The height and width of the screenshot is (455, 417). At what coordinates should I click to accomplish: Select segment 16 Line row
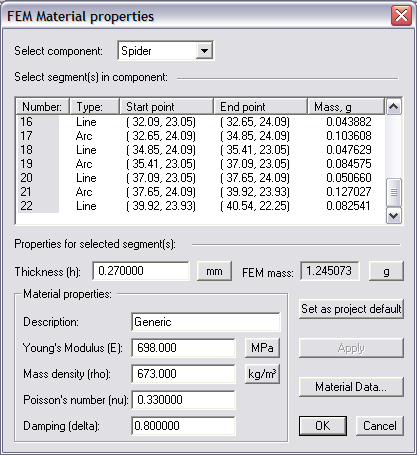pos(200,122)
